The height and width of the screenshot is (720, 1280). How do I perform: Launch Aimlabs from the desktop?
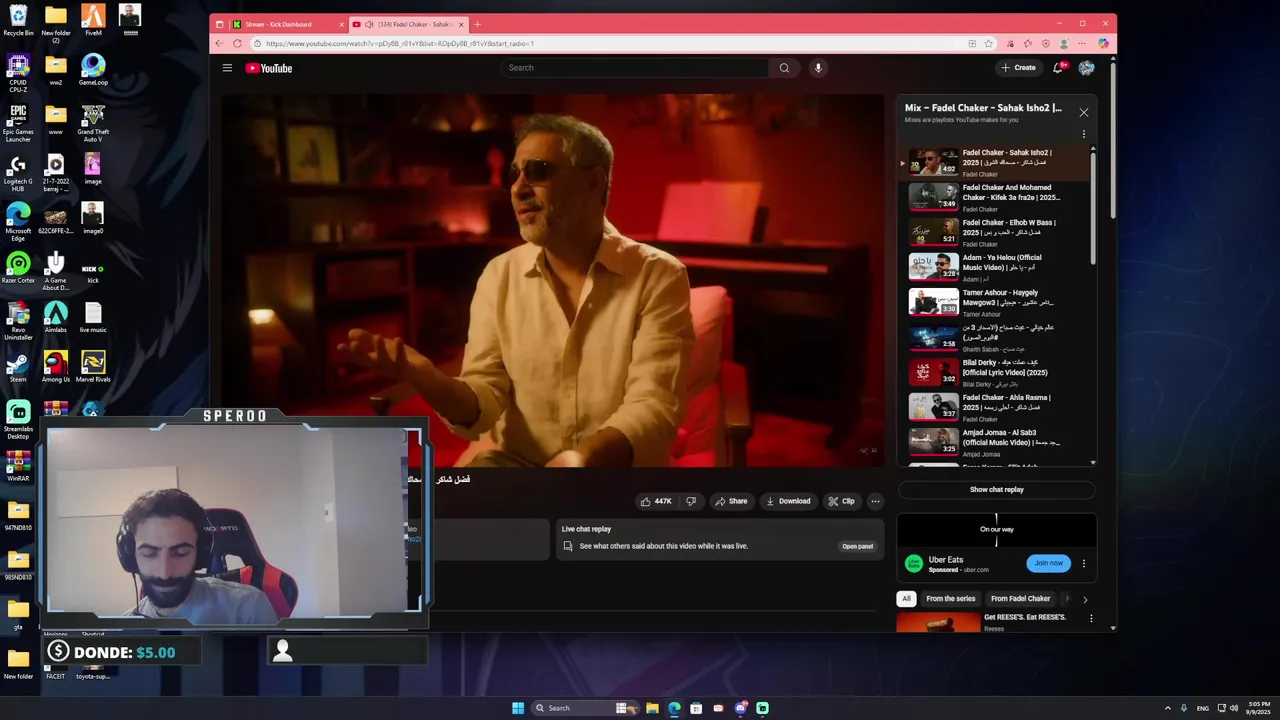point(56,317)
